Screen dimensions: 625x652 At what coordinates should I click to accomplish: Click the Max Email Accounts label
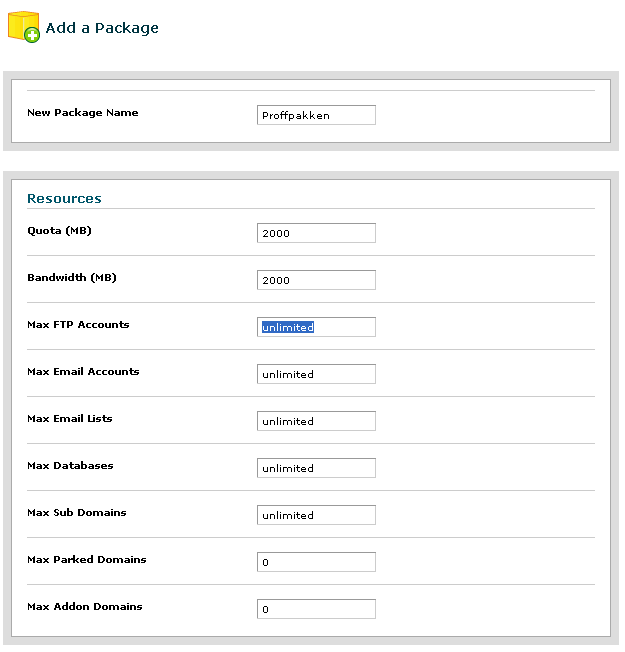[x=83, y=371]
